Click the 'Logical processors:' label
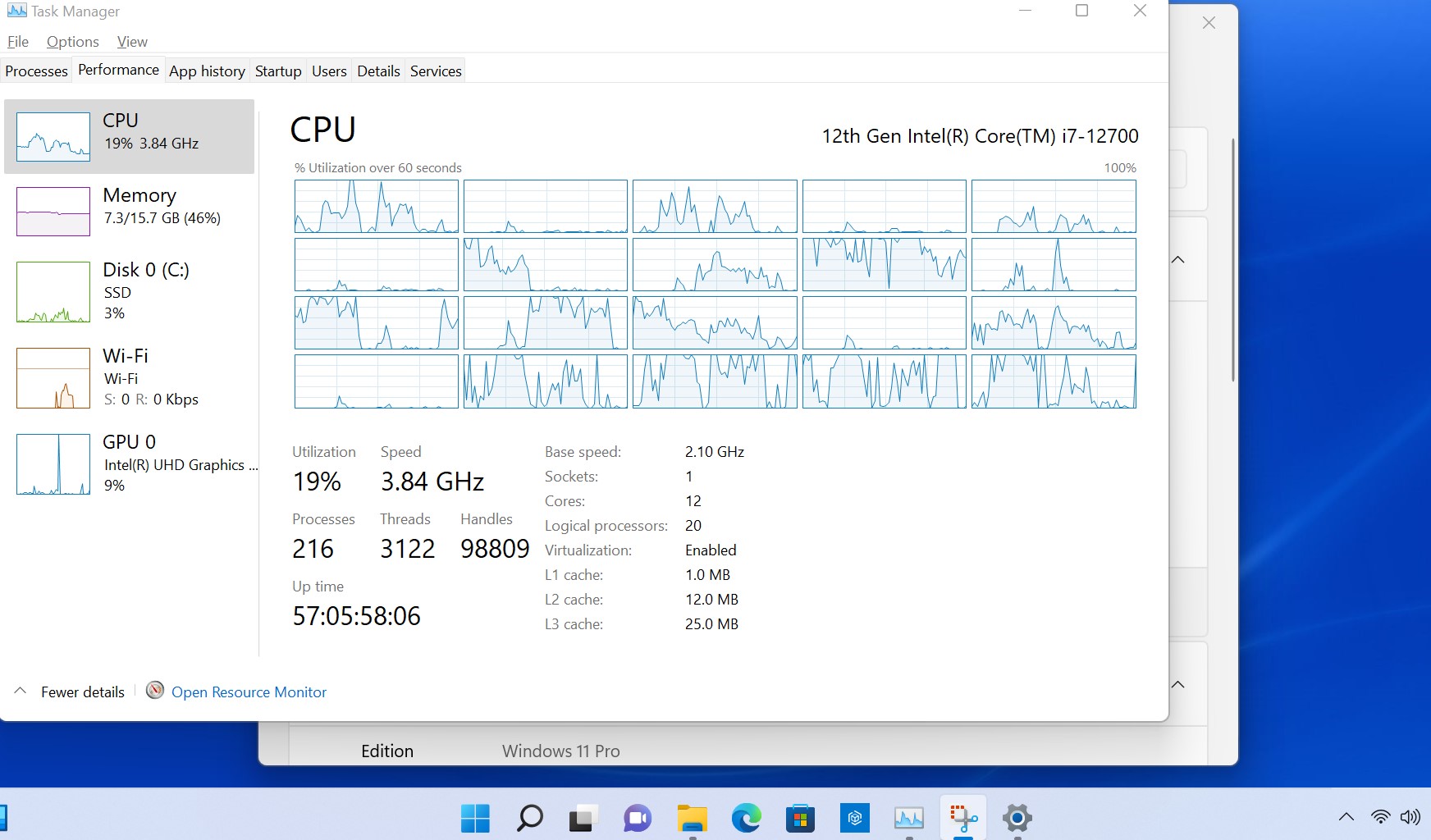 coord(606,526)
